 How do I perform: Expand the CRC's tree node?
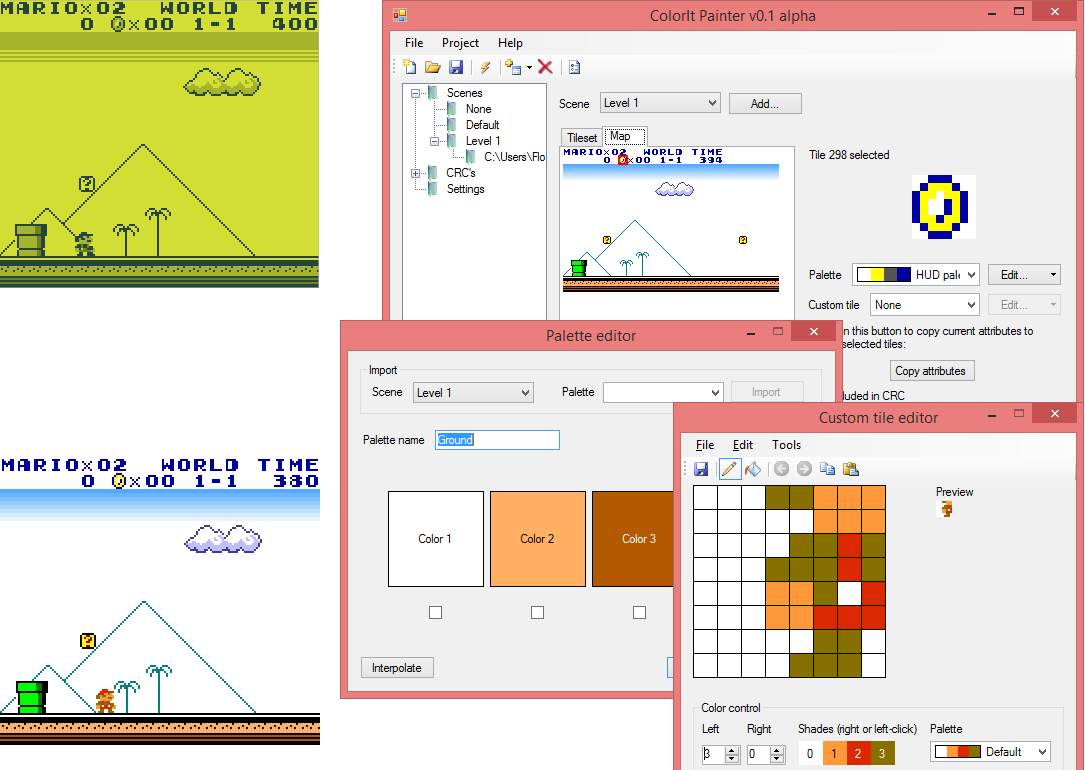click(415, 173)
